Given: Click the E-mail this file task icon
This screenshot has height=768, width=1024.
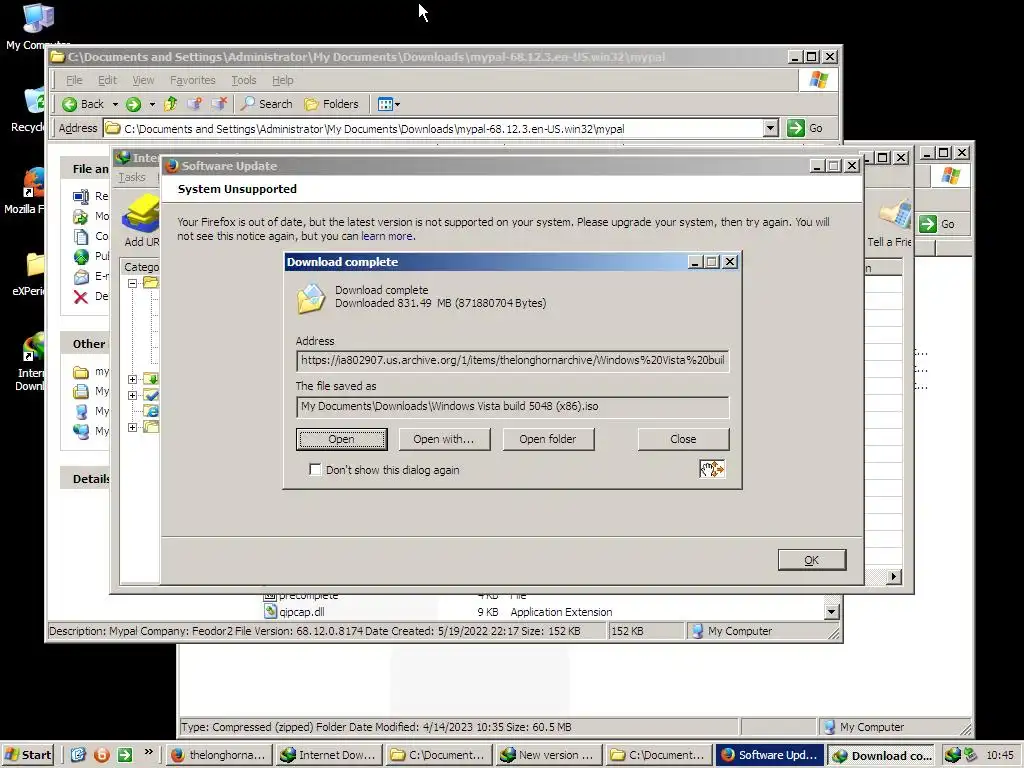Looking at the screenshot, I should (81, 277).
